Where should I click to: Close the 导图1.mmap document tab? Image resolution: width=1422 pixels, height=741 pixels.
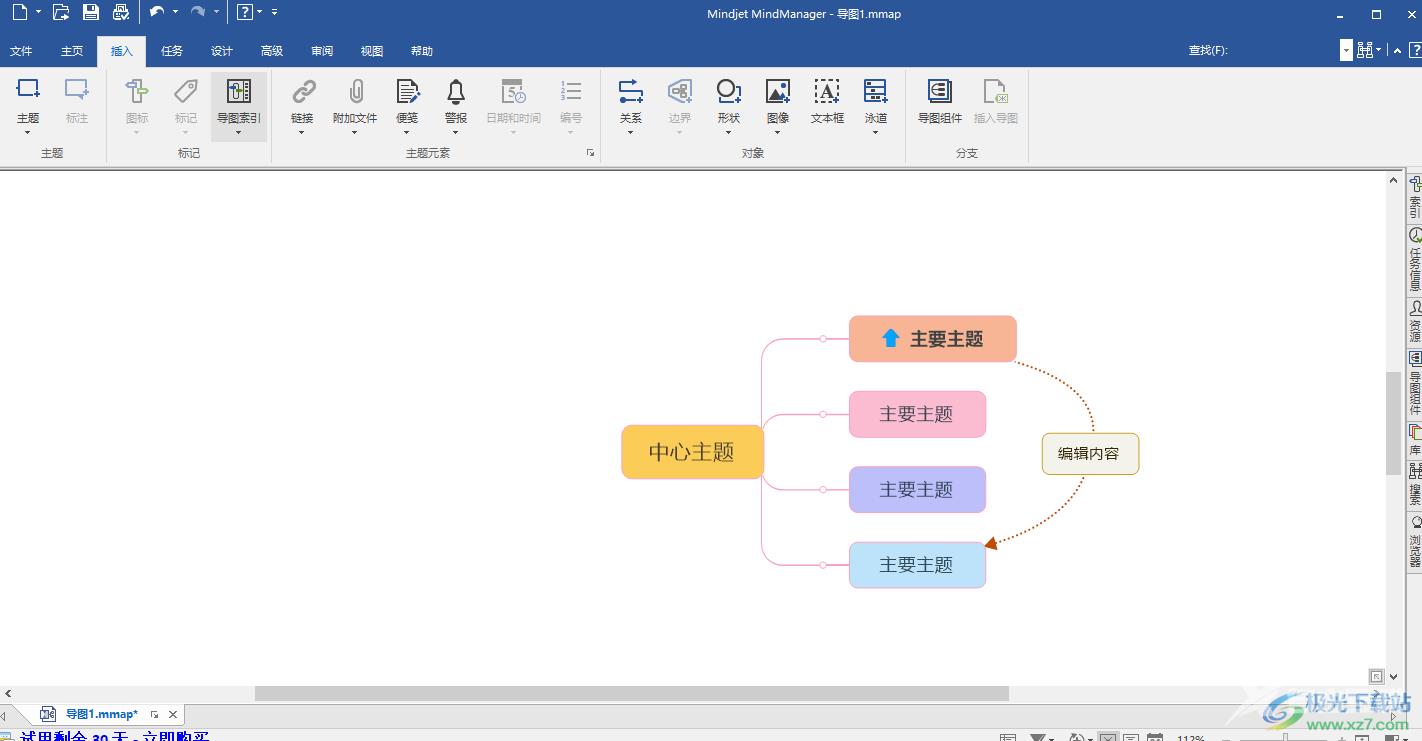tap(173, 714)
